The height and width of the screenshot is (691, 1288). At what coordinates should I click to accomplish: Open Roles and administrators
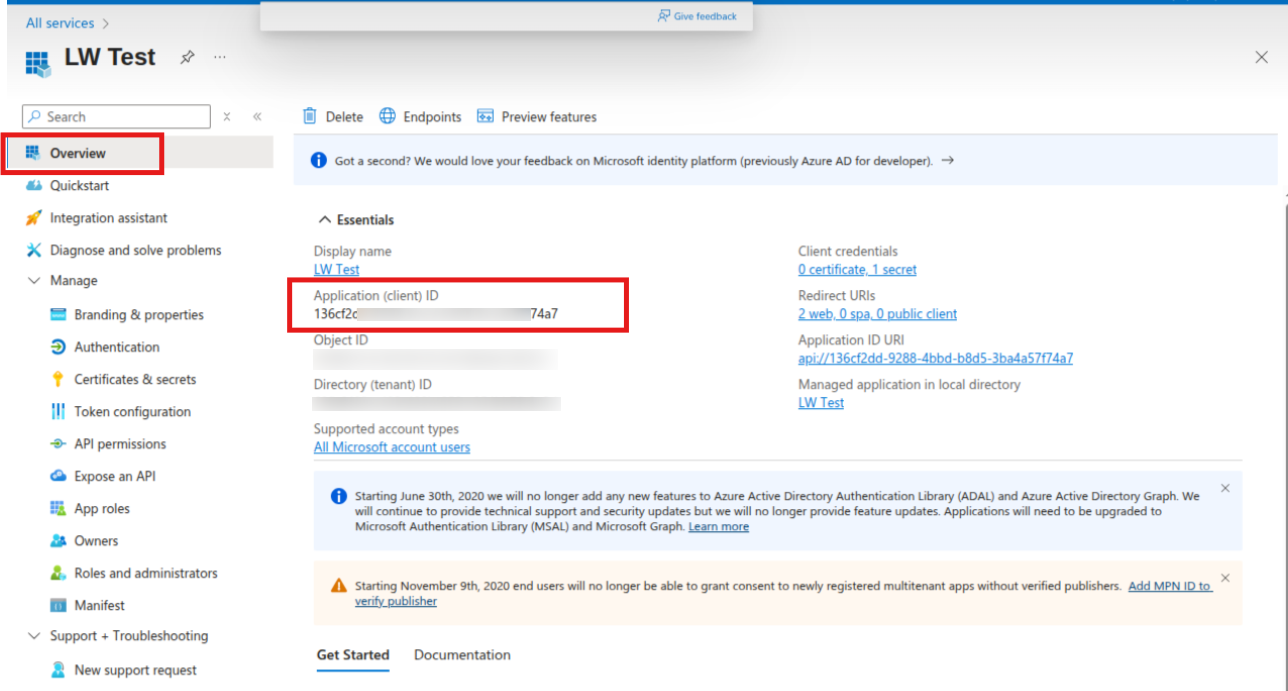(x=146, y=573)
